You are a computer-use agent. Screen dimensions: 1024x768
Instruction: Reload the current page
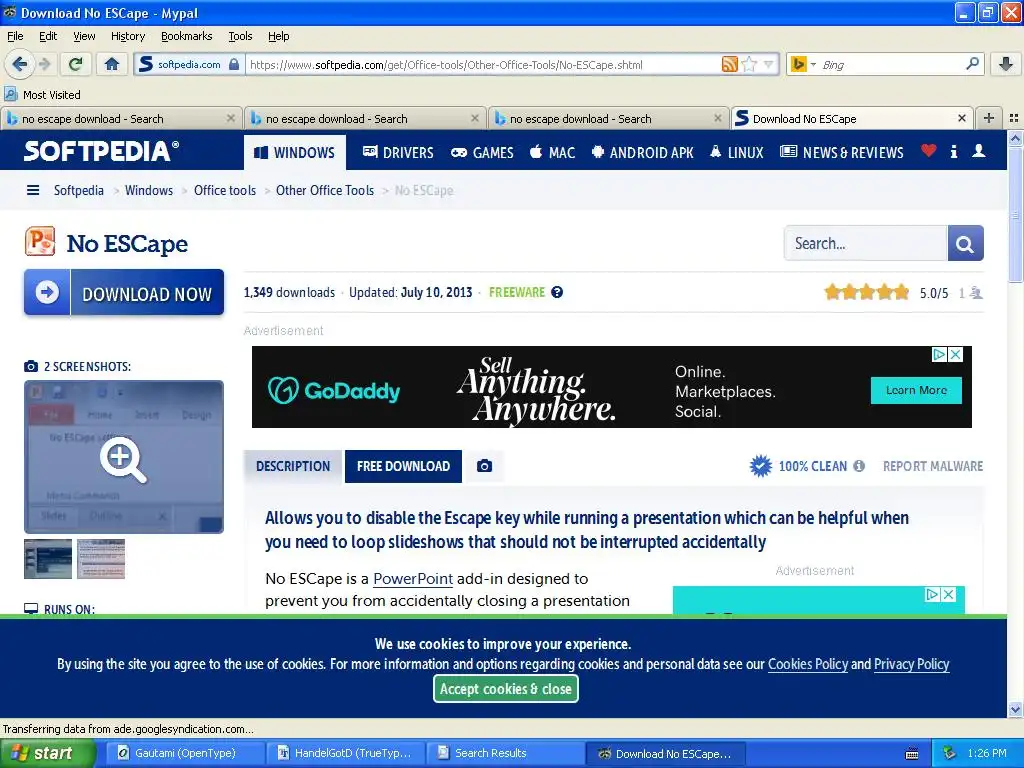76,64
